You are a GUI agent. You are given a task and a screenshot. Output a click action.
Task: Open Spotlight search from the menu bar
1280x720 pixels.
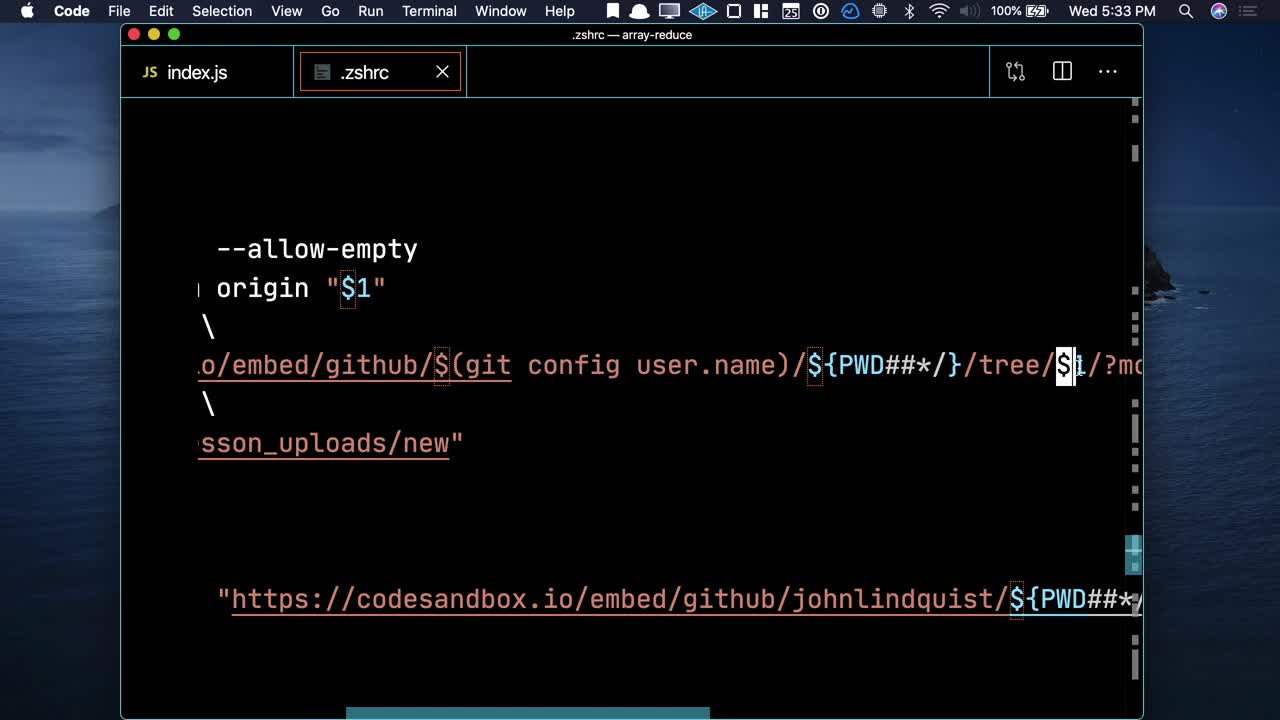tap(1185, 11)
